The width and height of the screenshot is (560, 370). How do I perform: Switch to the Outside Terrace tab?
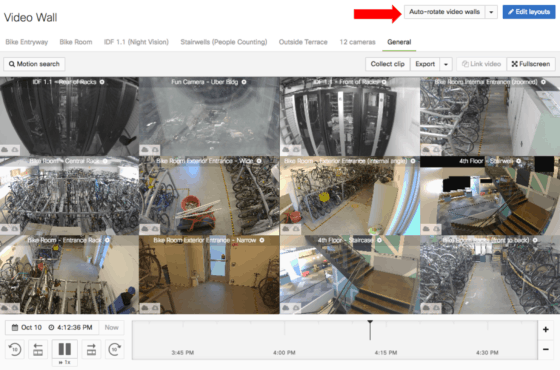(303, 42)
